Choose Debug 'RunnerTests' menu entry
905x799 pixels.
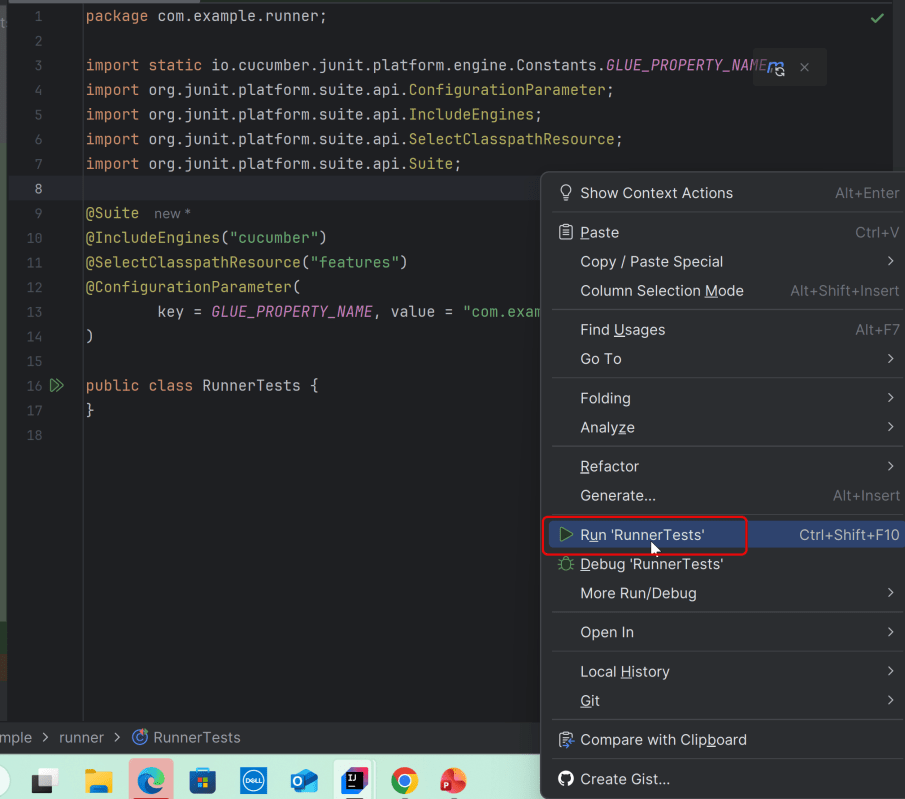coord(651,564)
